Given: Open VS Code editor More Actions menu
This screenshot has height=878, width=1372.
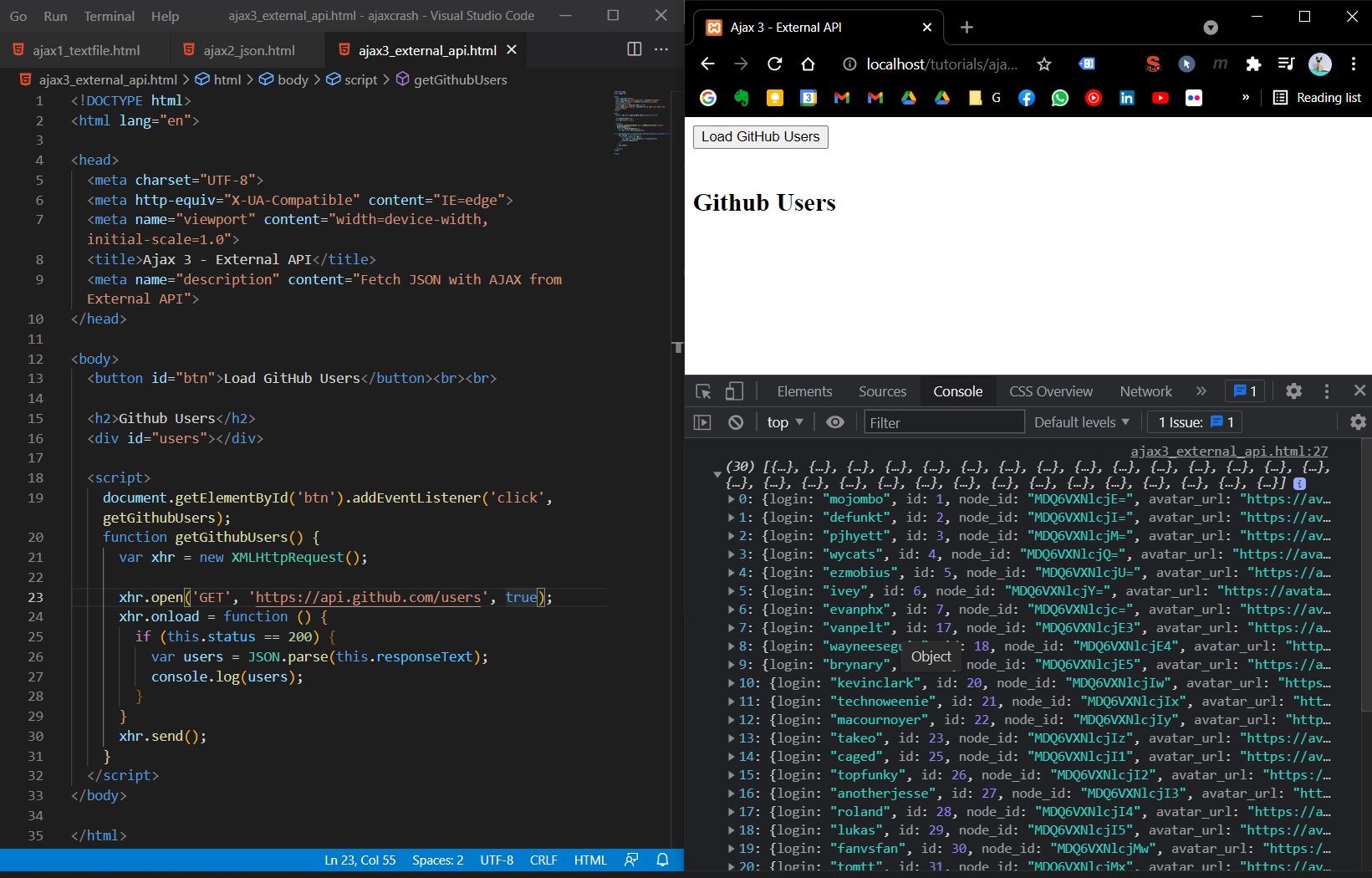Looking at the screenshot, I should (x=661, y=49).
